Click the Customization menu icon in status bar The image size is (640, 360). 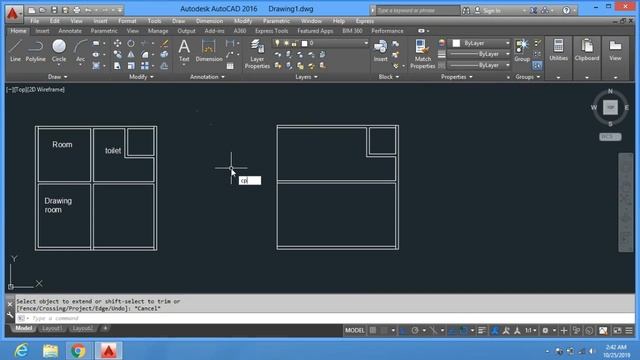[629, 331]
